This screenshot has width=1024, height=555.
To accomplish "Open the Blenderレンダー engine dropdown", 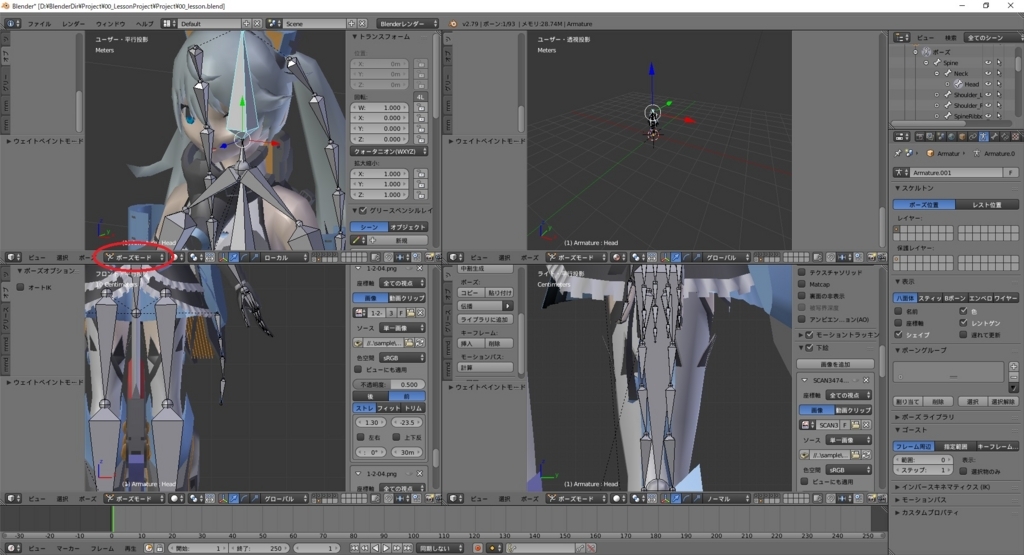I will point(406,23).
